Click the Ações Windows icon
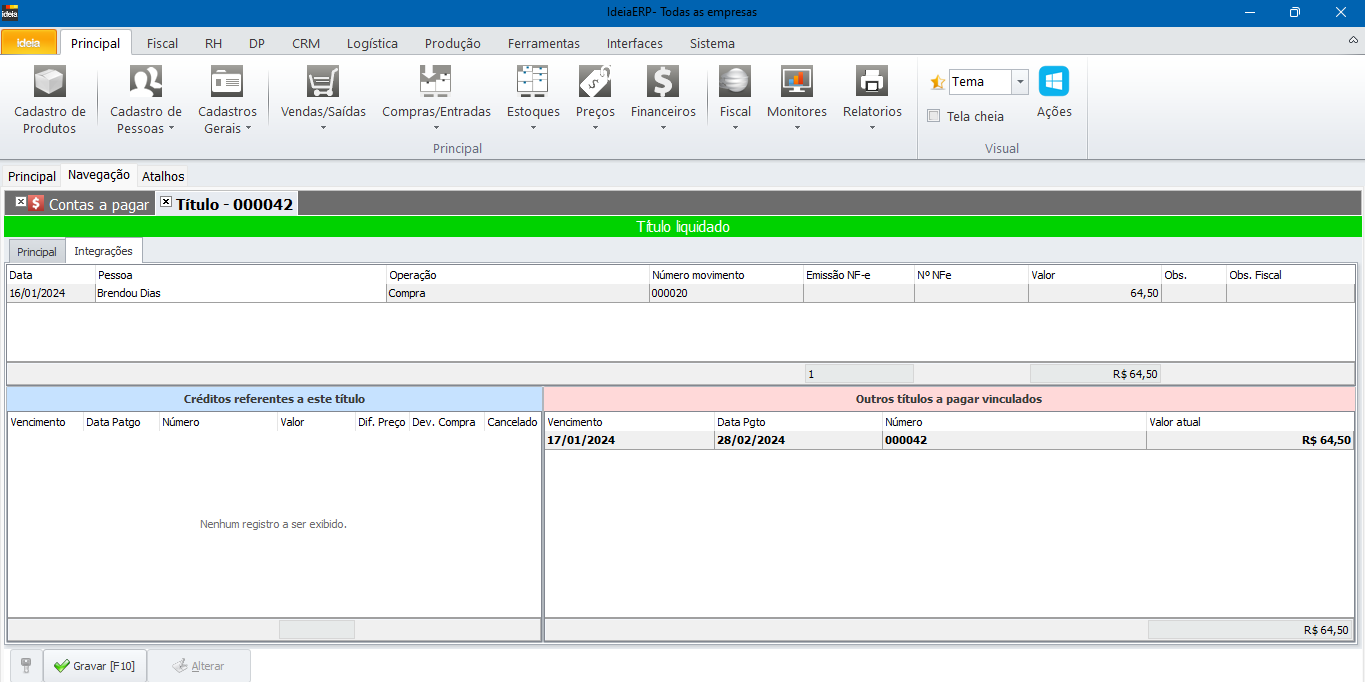Viewport: 1365px width, 682px height. click(1054, 82)
